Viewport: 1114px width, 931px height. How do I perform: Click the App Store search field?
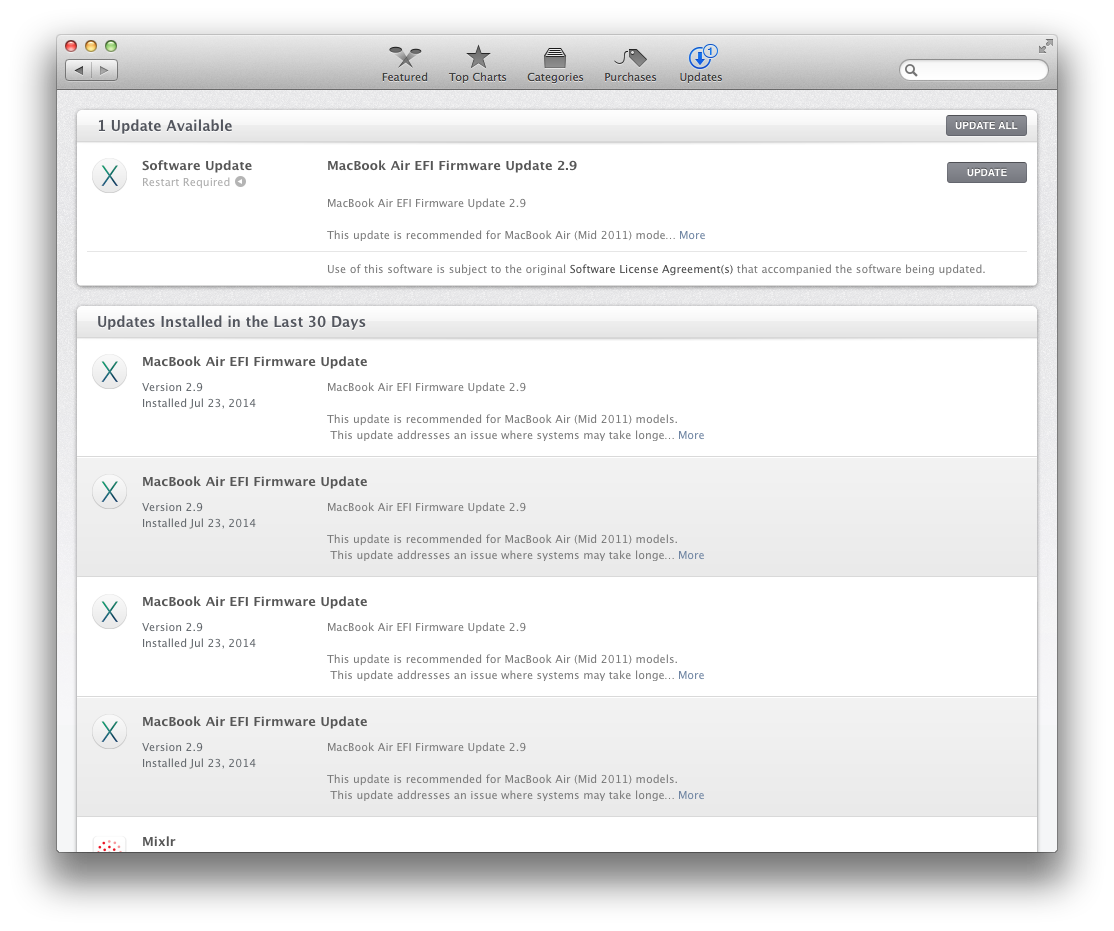pos(973,70)
